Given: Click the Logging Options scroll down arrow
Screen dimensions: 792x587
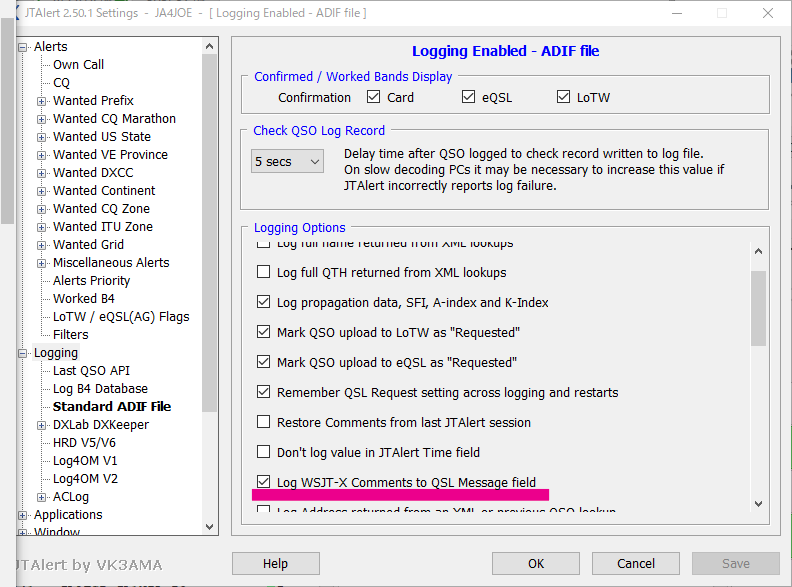Looking at the screenshot, I should 758,504.
